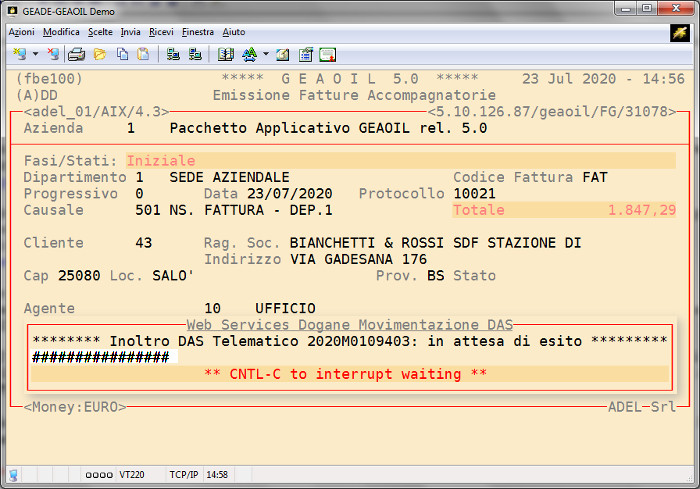Click the Causale code 501
This screenshot has height=489, width=700.
pos(148,210)
